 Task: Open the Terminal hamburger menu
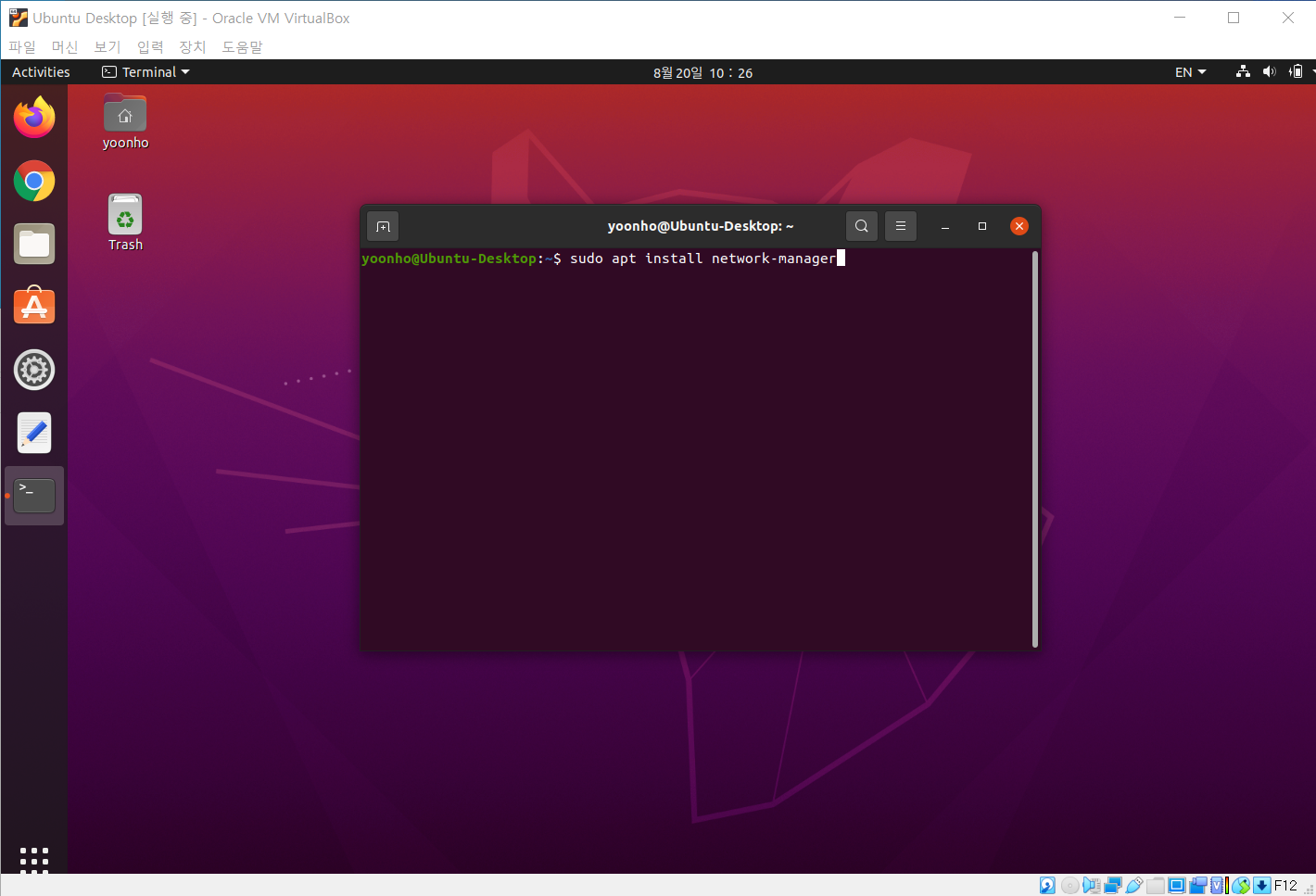point(901,226)
